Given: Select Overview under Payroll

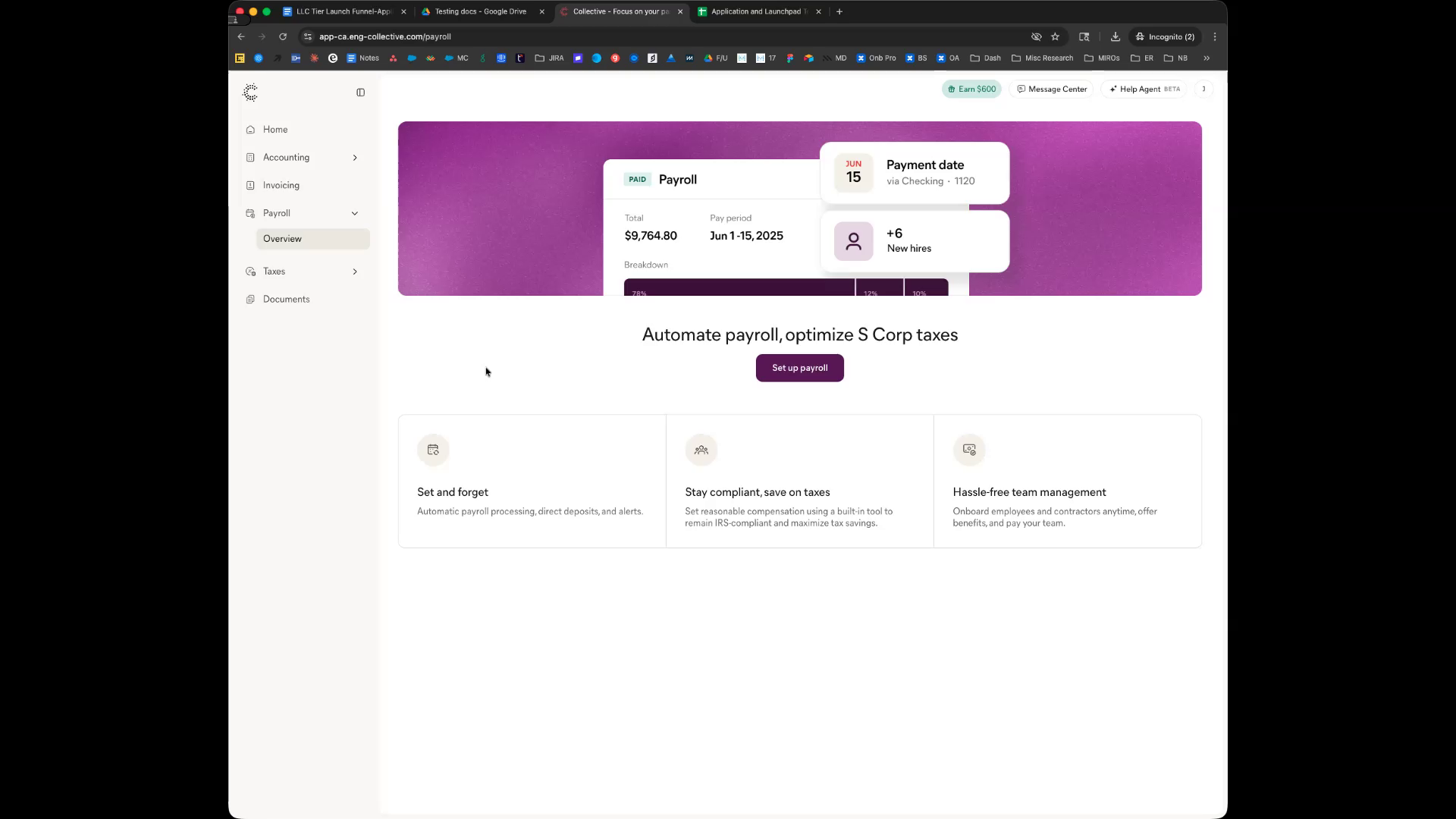Looking at the screenshot, I should (282, 239).
